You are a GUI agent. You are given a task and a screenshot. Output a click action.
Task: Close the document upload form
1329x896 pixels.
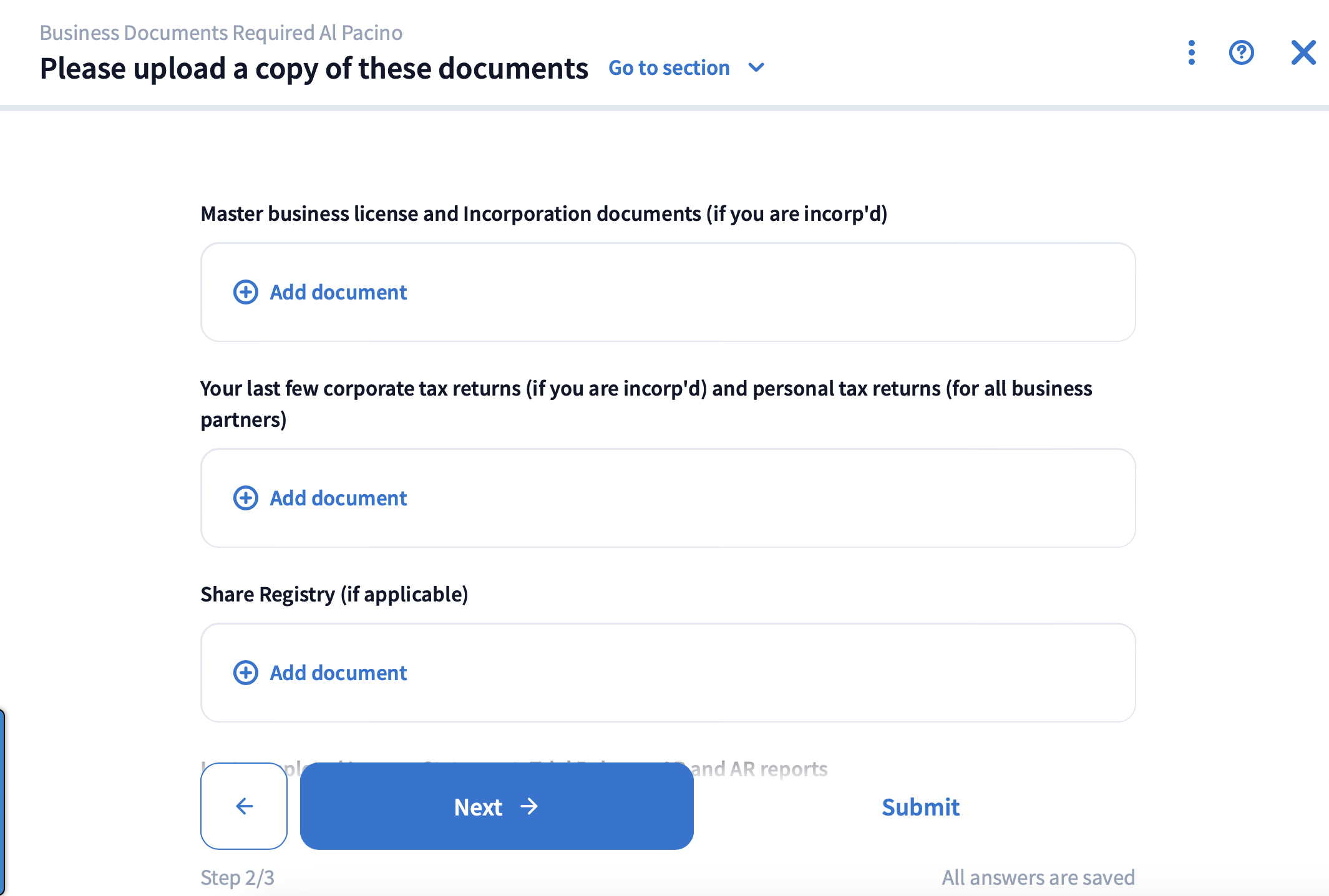pyautogui.click(x=1303, y=52)
